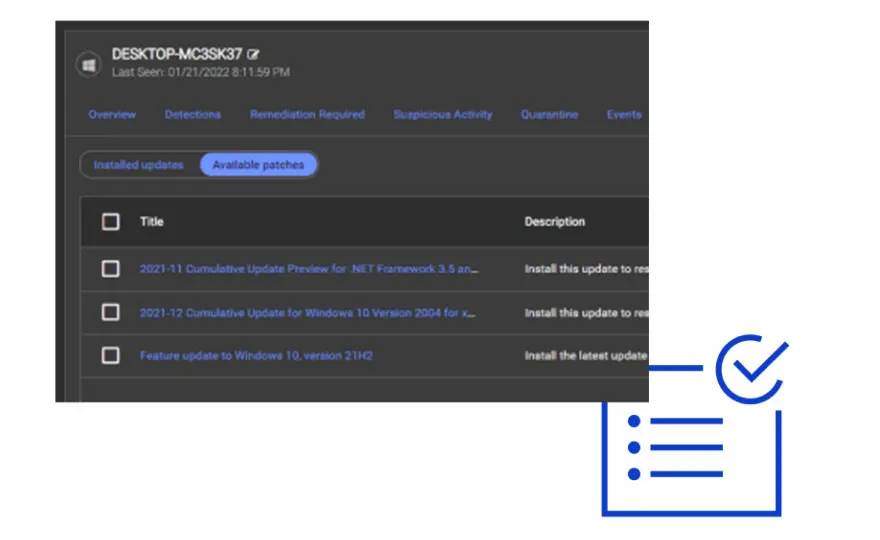Open the Feature update to Windows 10 link

pyautogui.click(x=256, y=355)
